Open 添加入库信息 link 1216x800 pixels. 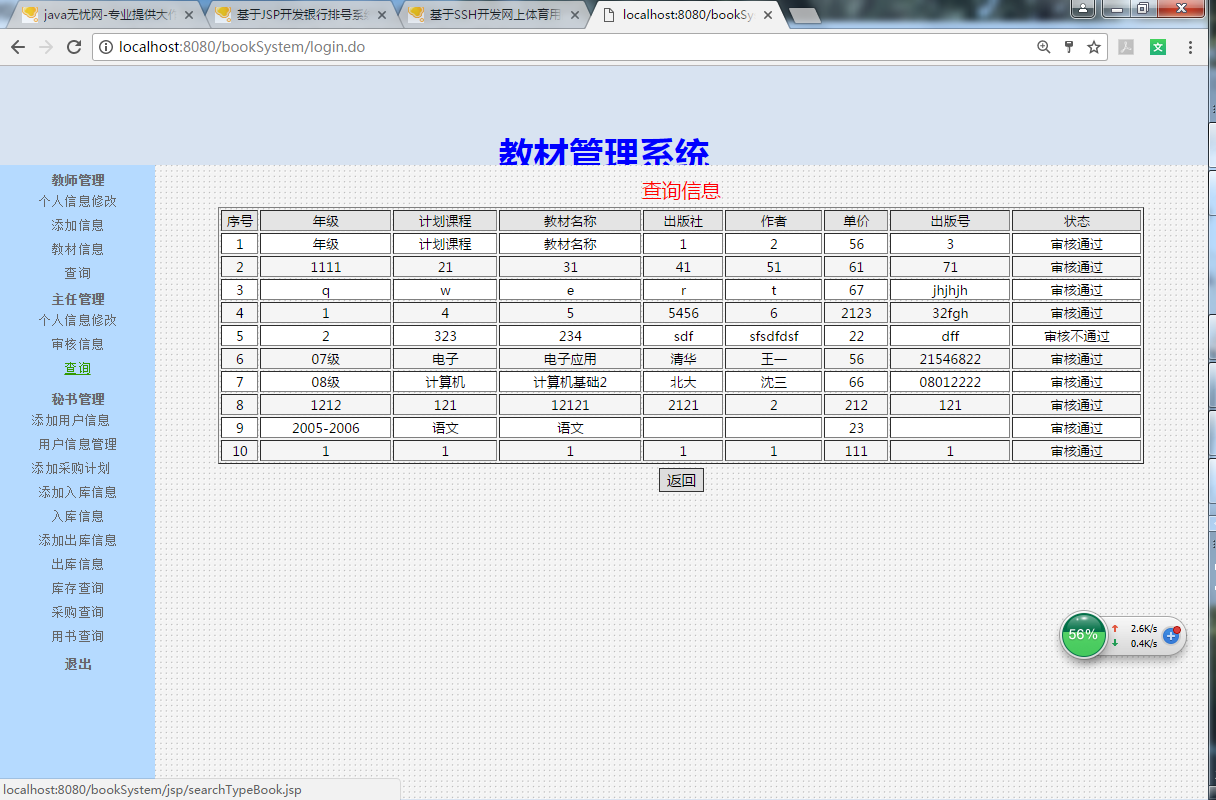click(x=78, y=492)
